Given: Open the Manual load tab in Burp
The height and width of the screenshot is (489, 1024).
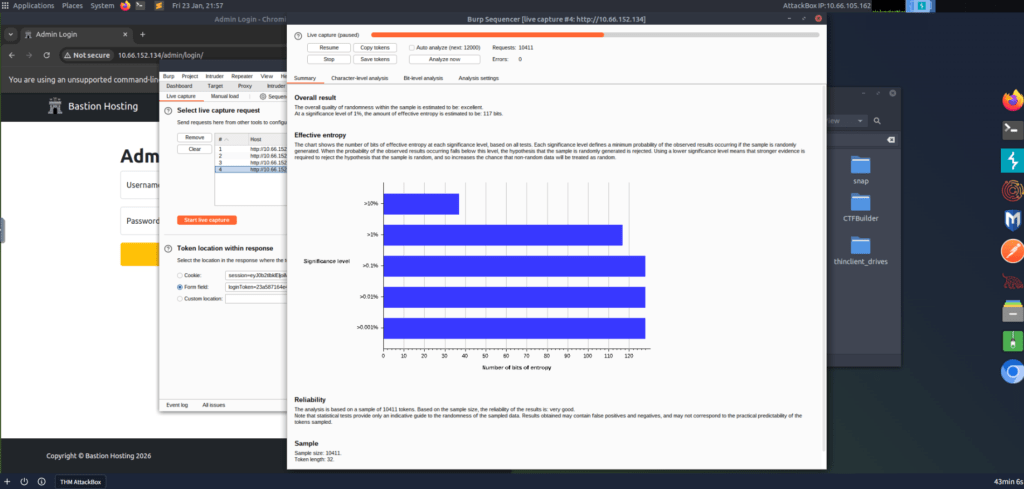Looking at the screenshot, I should tap(225, 96).
